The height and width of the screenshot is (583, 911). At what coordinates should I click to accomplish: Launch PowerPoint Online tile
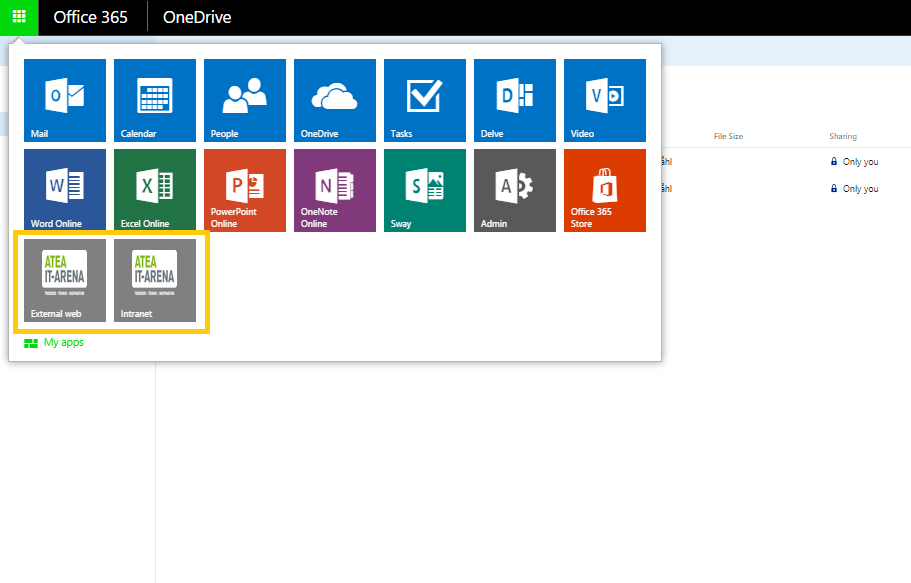point(245,190)
